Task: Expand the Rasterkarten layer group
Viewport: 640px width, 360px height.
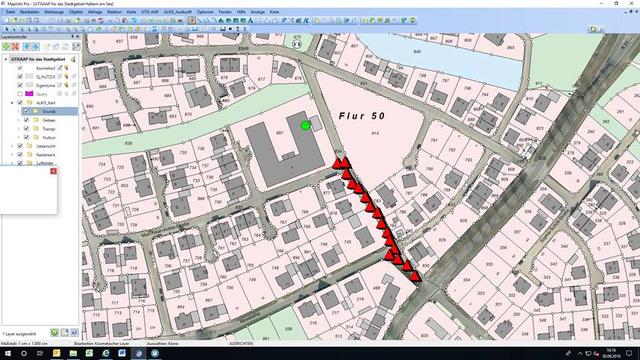Action: point(12,155)
